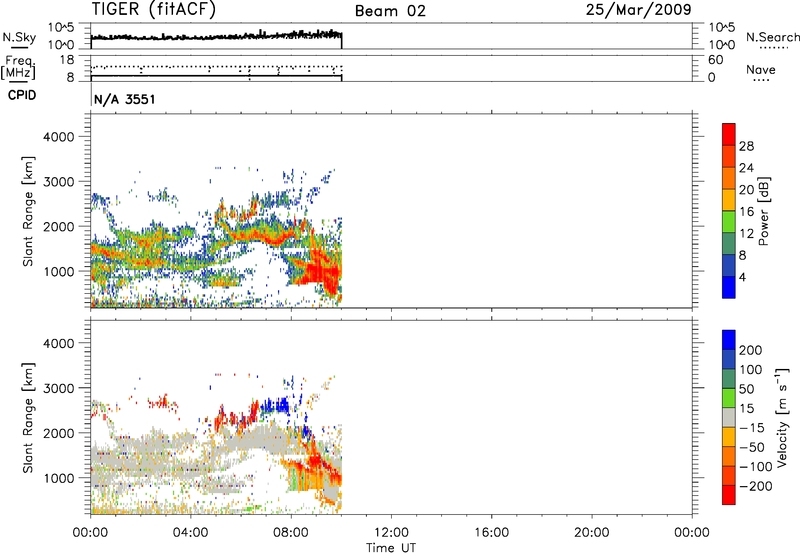Click the blue top of velocity color bar
800x554 pixels.
[x=729, y=340]
